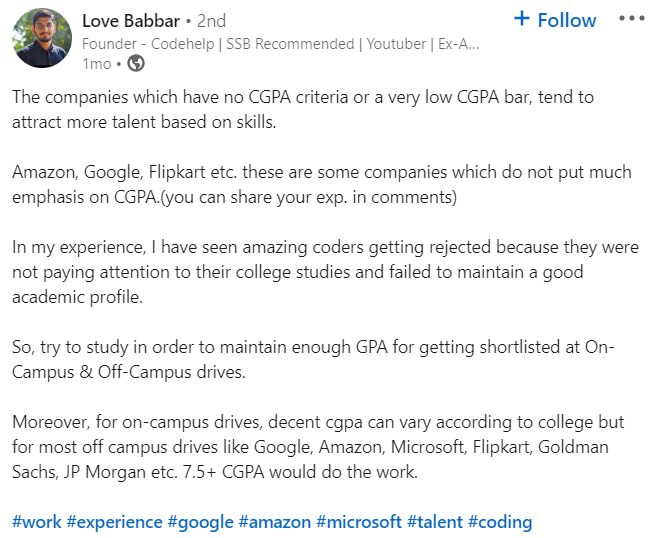Open Love Babbar's profile picture
This screenshot has width=656, height=538.
42,38
